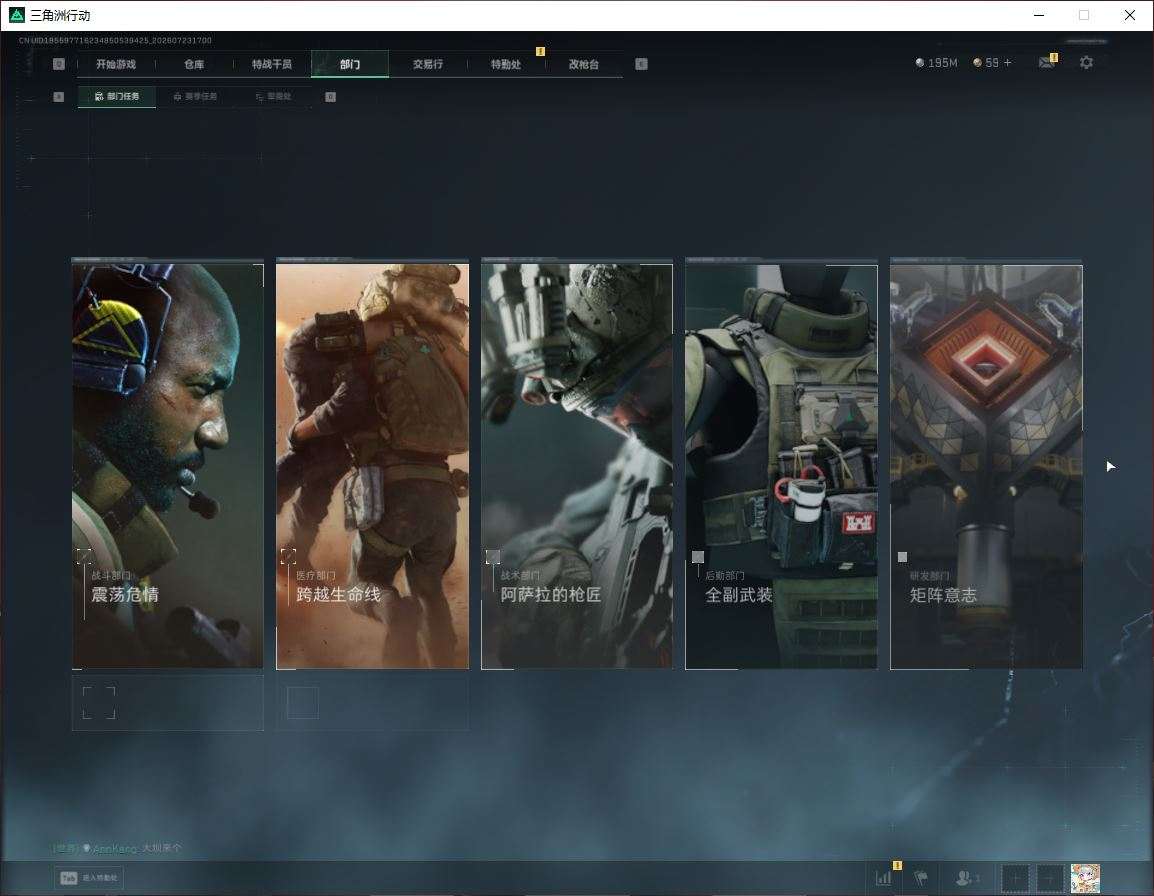The height and width of the screenshot is (896, 1154).
Task: Click the 59 premium coin balance
Action: point(985,63)
